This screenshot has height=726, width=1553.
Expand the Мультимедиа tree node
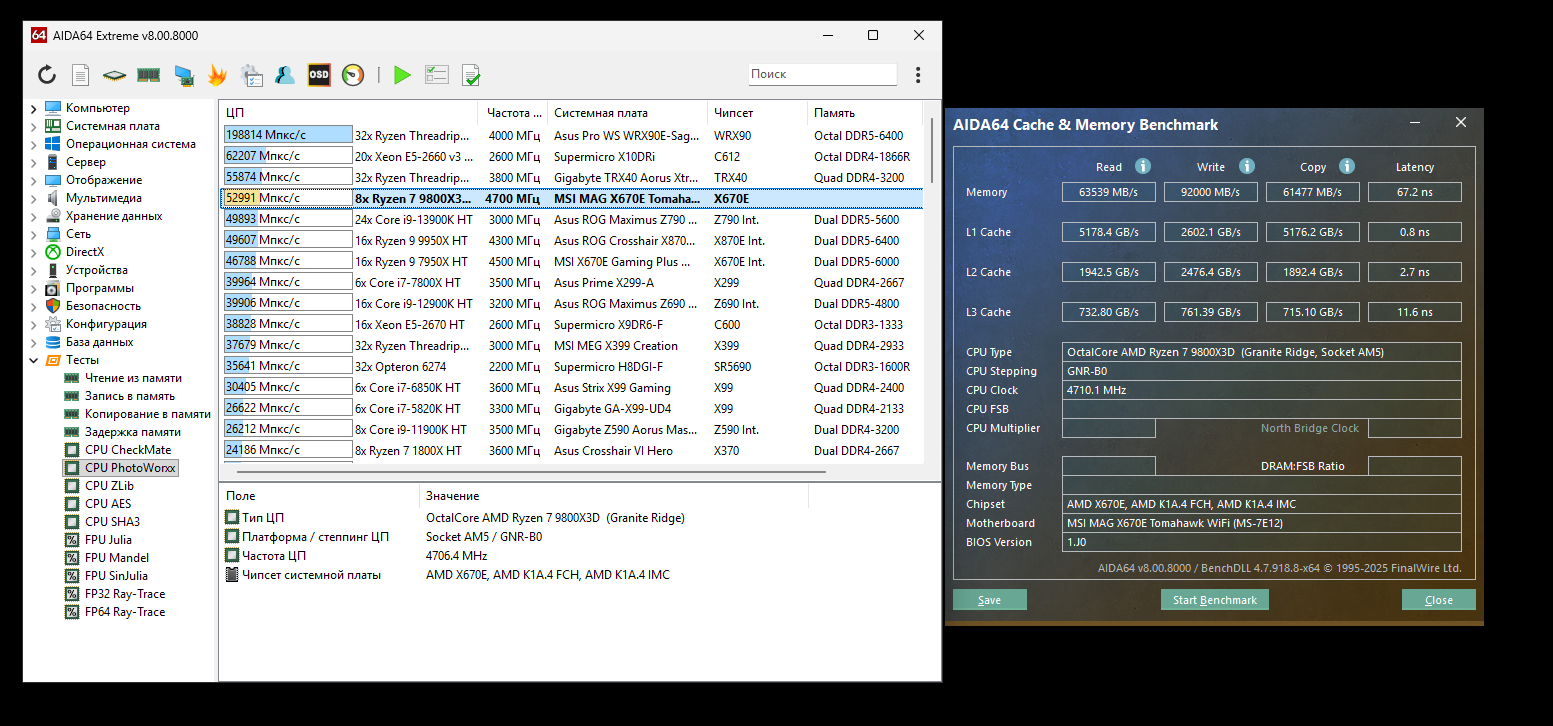(x=34, y=198)
